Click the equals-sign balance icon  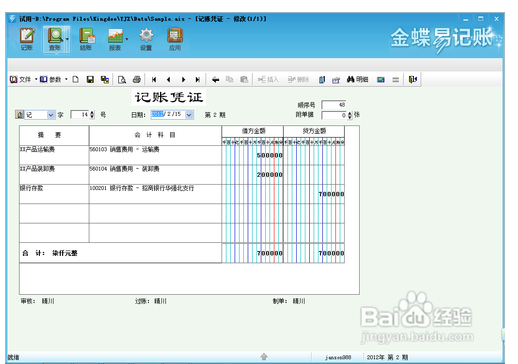point(395,80)
